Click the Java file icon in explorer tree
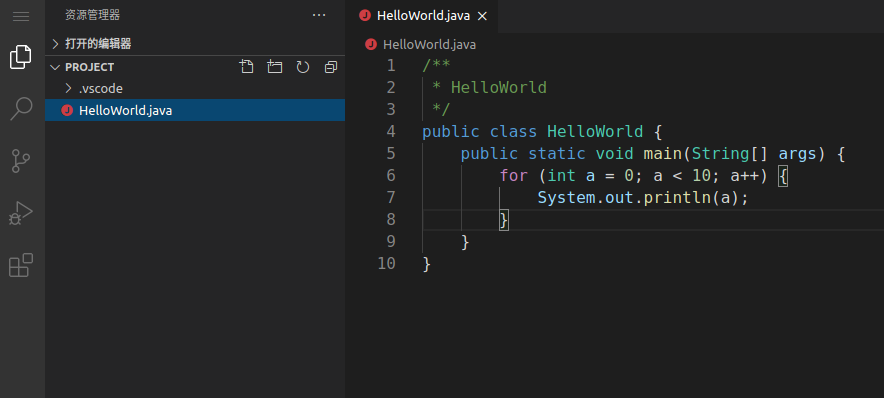884x398 pixels. (x=67, y=110)
